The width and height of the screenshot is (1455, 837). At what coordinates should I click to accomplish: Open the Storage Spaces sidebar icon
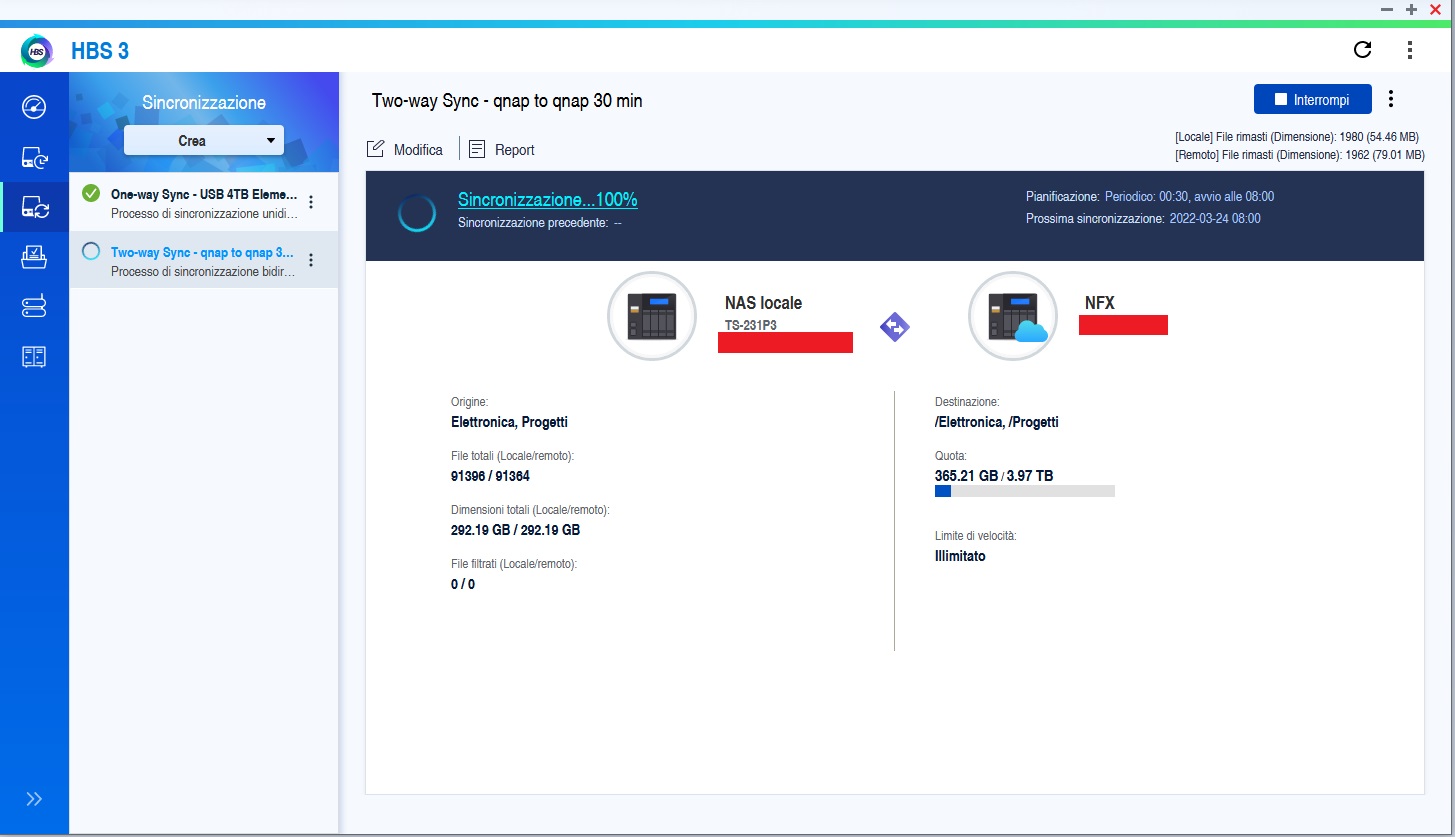point(34,307)
